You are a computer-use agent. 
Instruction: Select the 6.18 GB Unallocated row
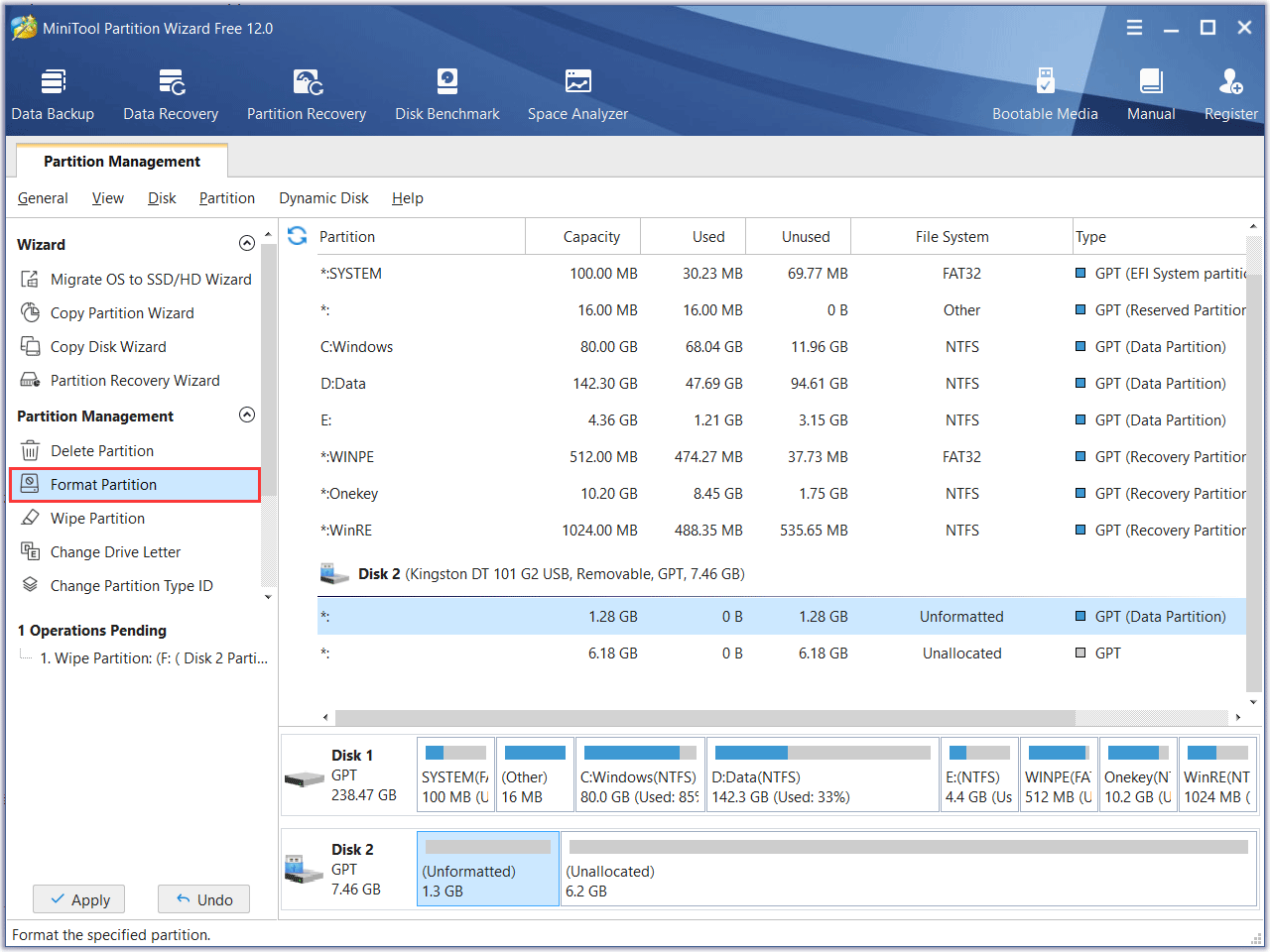coord(782,654)
